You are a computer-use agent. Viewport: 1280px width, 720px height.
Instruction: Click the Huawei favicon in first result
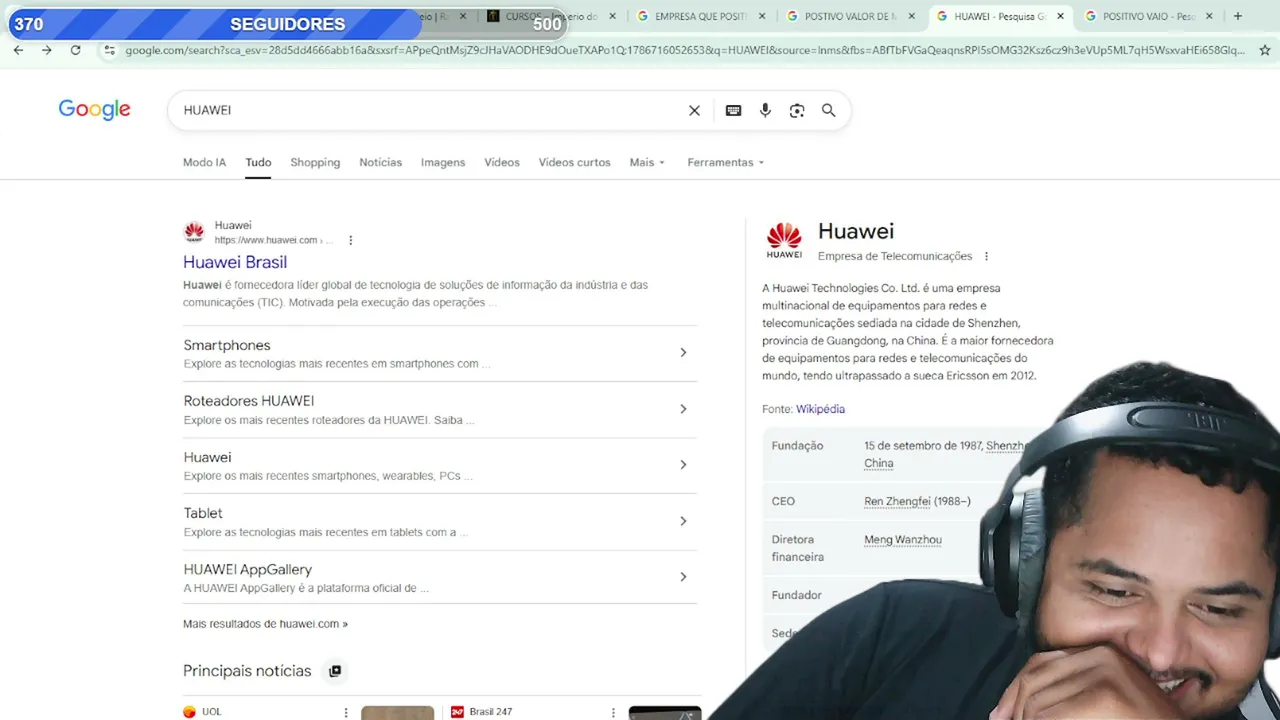click(x=194, y=233)
